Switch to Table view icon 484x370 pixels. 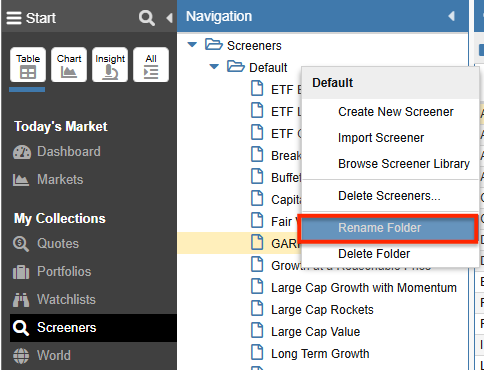click(28, 65)
